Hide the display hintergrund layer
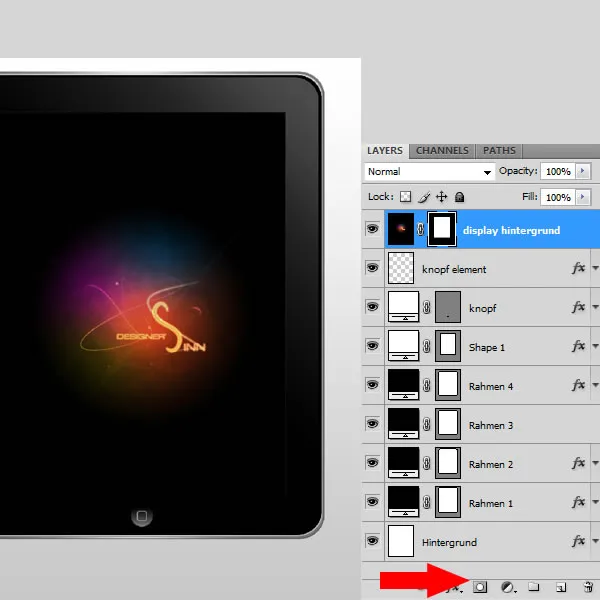 click(372, 229)
